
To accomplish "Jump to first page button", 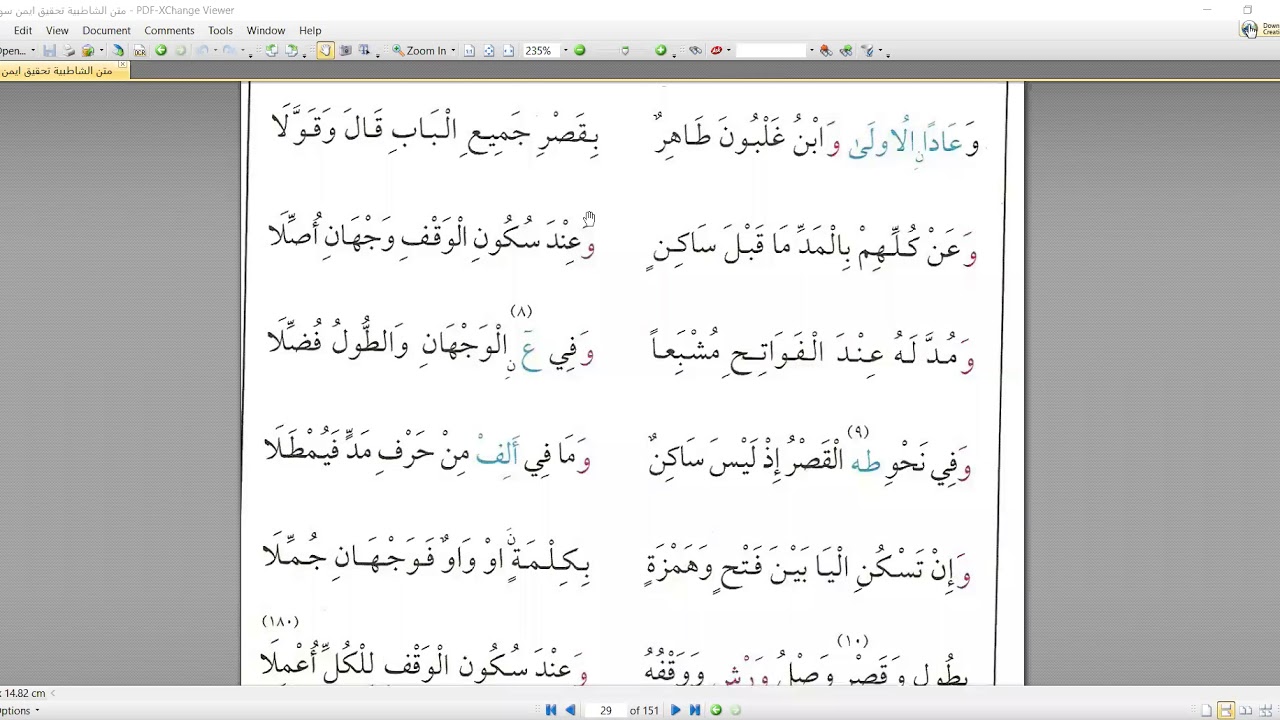I will tap(551, 710).
